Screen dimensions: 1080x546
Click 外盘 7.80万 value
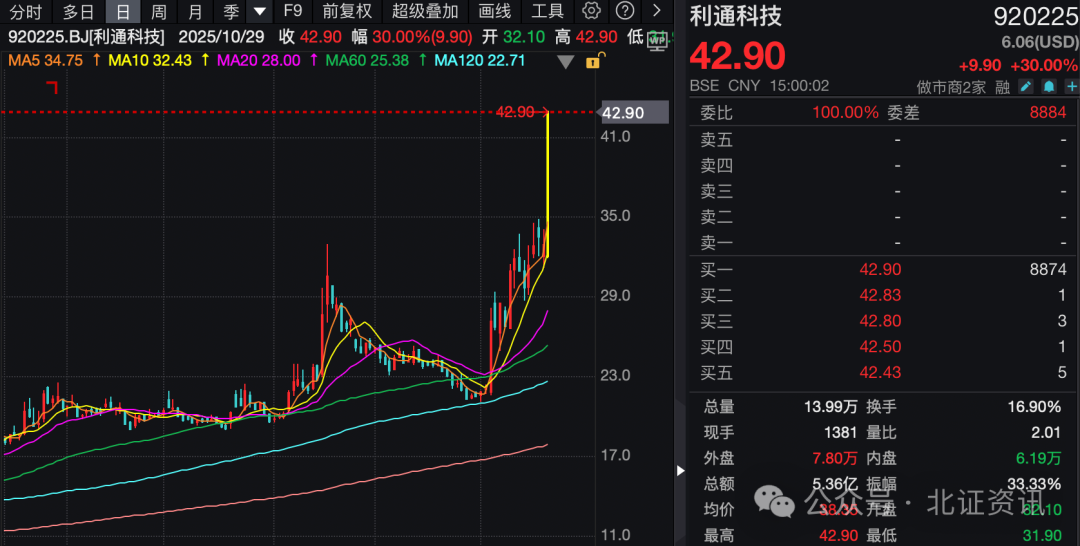point(835,459)
